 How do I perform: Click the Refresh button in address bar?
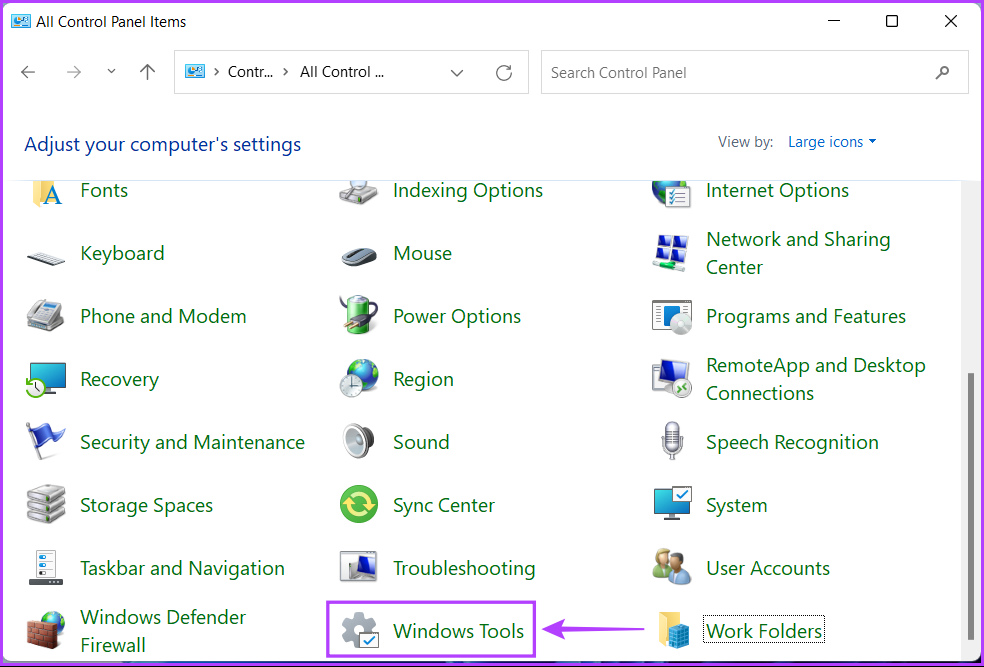(x=504, y=73)
